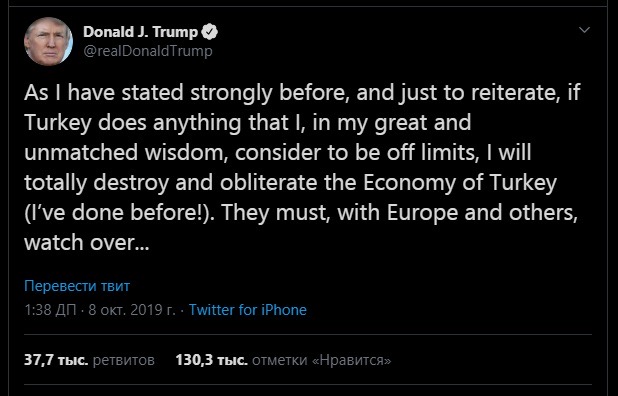Click the ретвитов label
618x396 pixels.
[123, 360]
